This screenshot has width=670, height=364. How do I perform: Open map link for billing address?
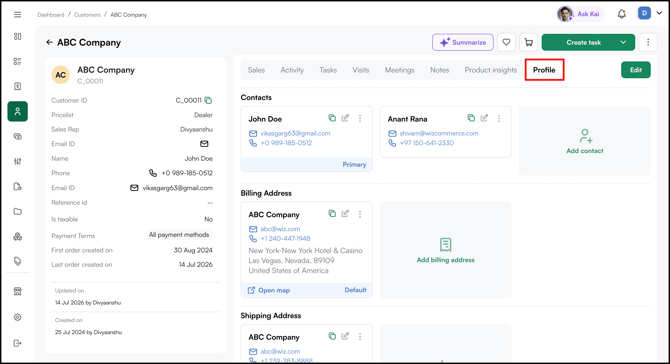point(269,290)
